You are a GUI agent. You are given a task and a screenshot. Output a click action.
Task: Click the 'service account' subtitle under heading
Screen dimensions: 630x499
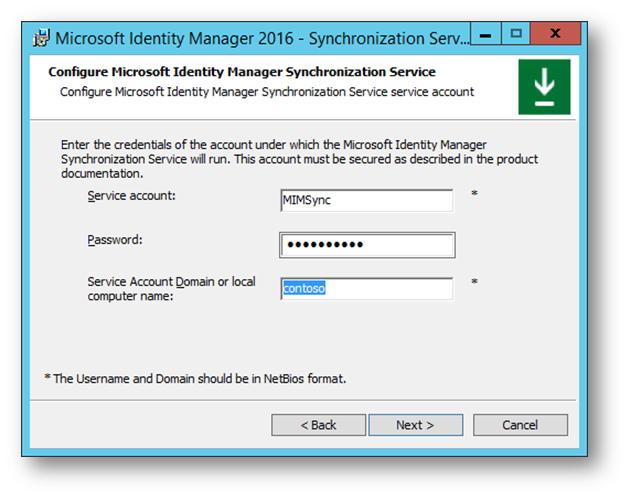point(267,92)
